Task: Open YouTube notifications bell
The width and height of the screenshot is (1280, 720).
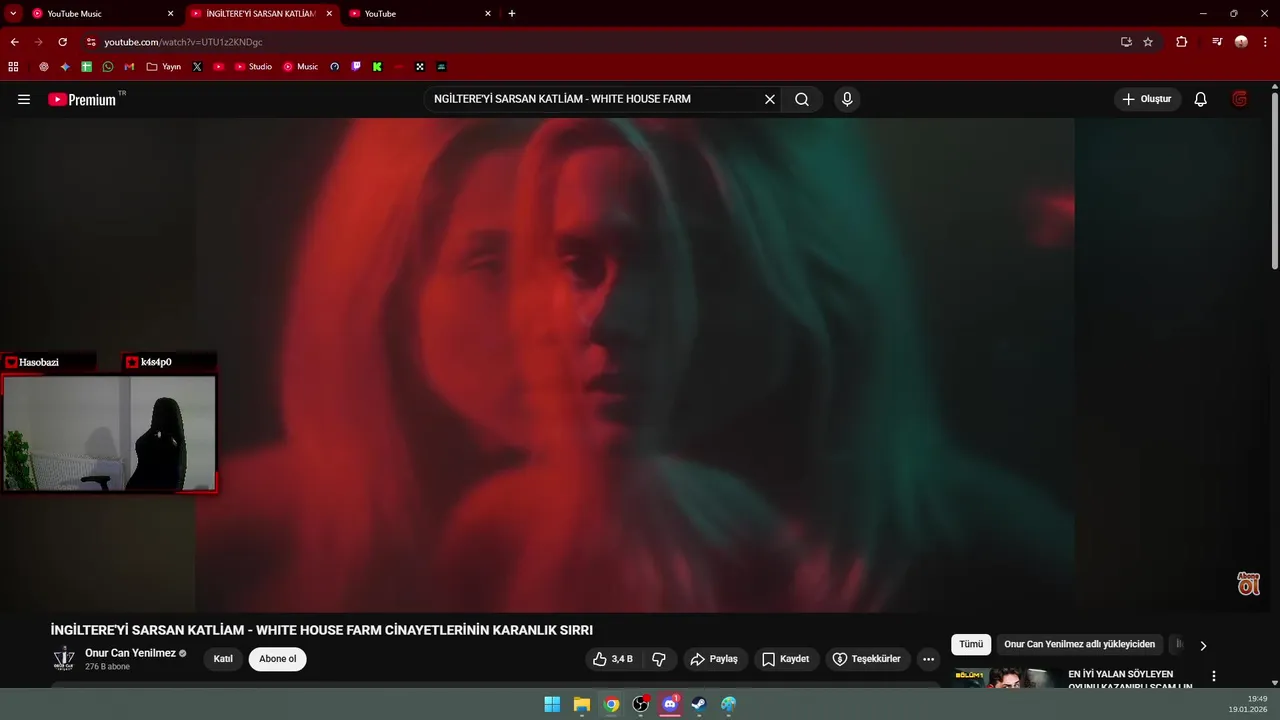Action: click(1201, 99)
